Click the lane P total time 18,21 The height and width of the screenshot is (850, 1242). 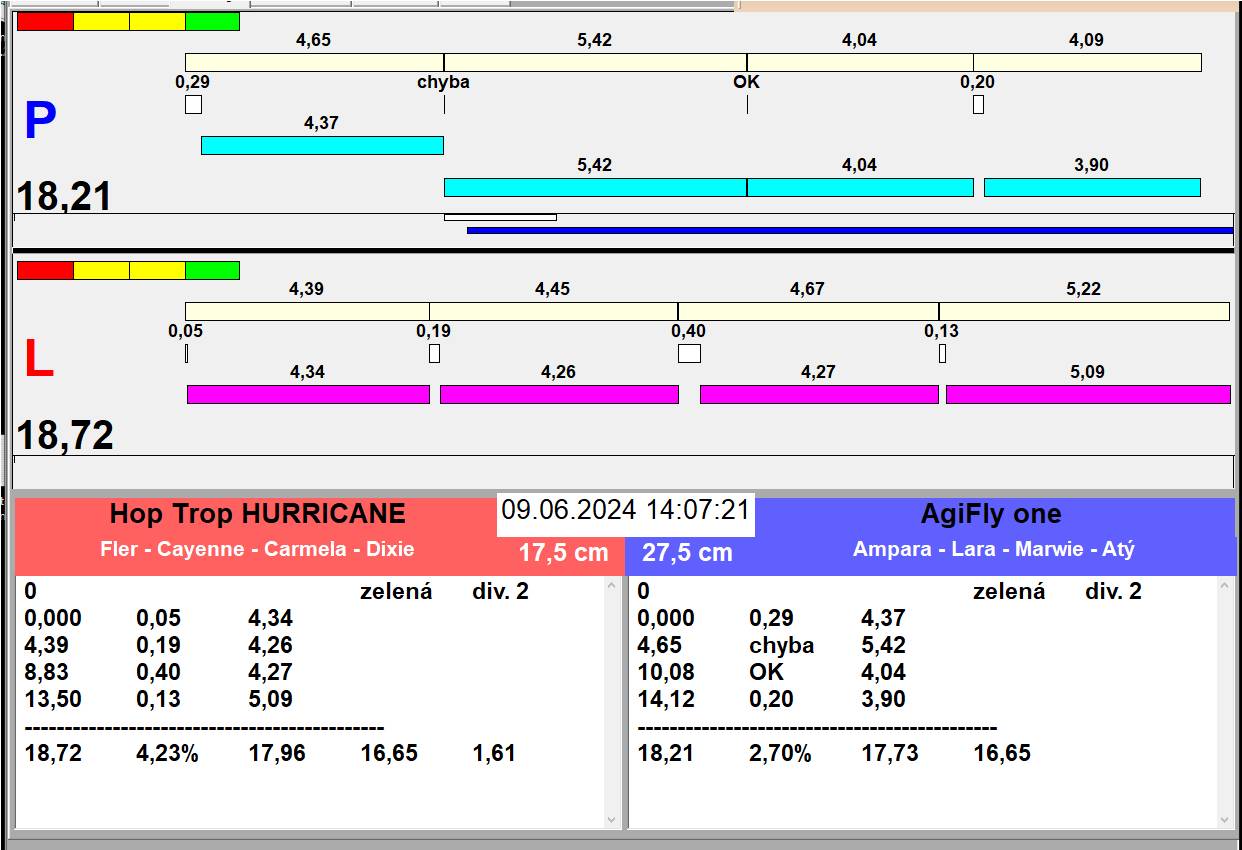coord(65,196)
